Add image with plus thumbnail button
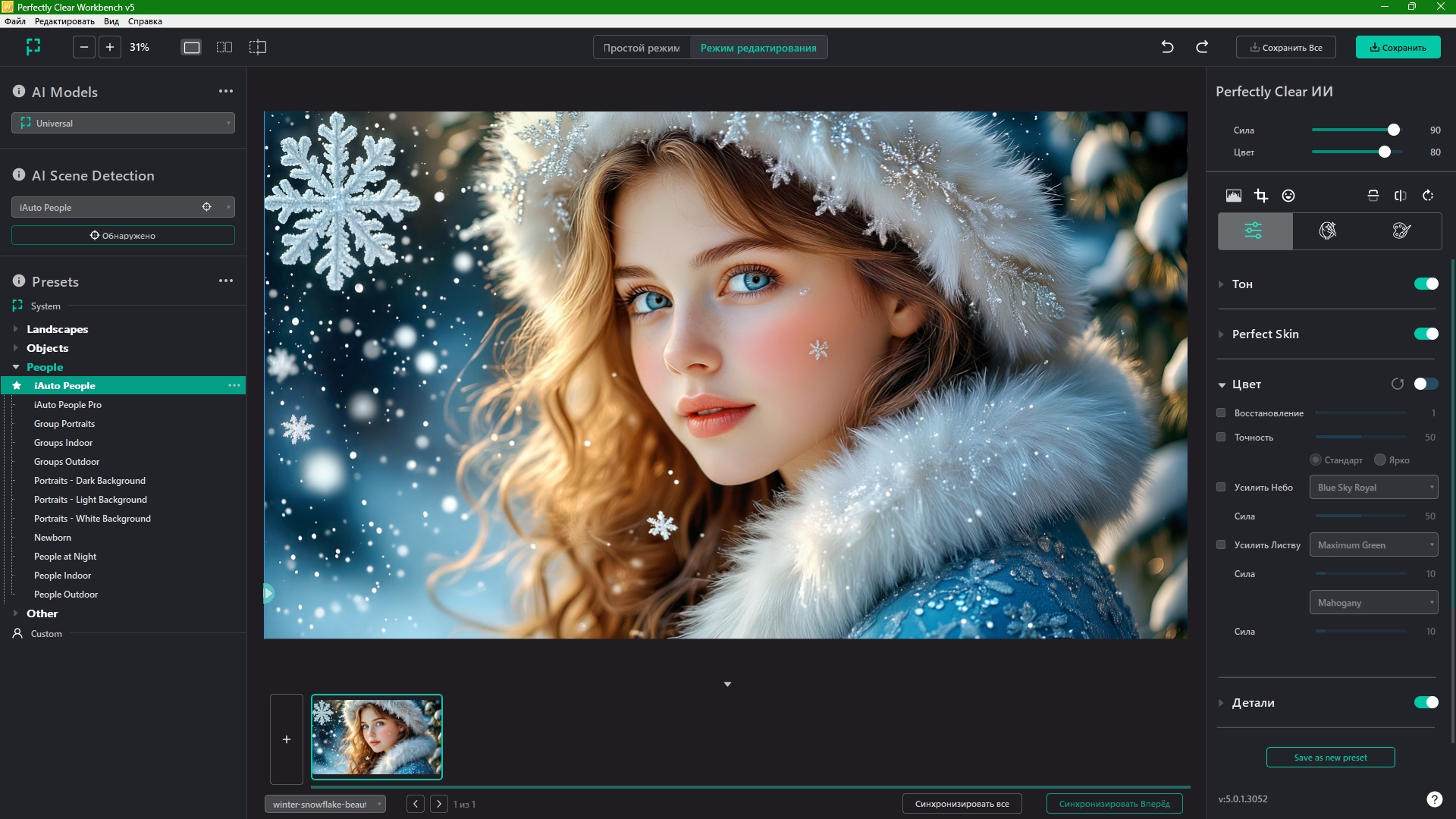 (287, 739)
